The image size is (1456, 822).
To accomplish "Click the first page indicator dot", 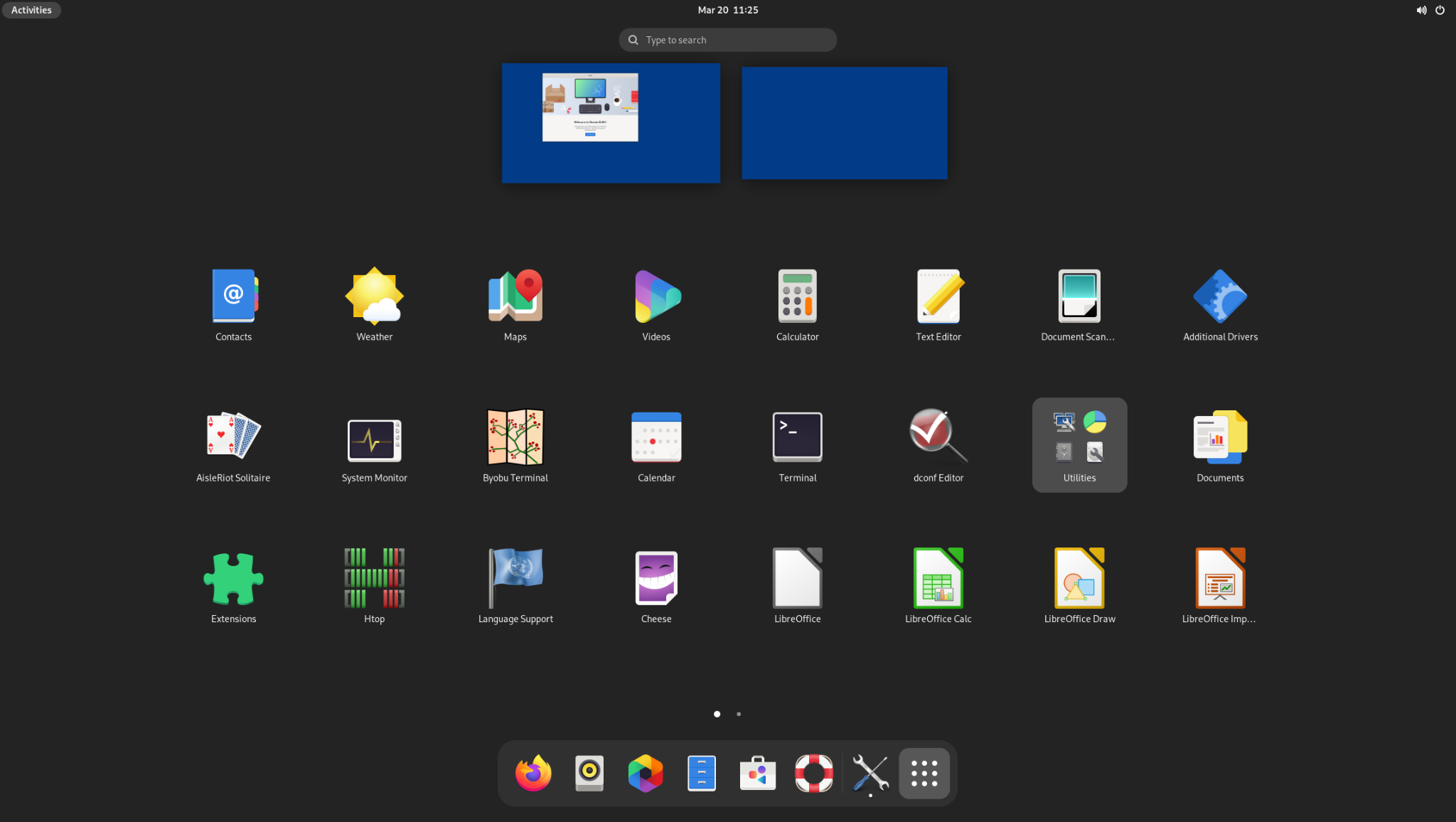I will (x=717, y=713).
